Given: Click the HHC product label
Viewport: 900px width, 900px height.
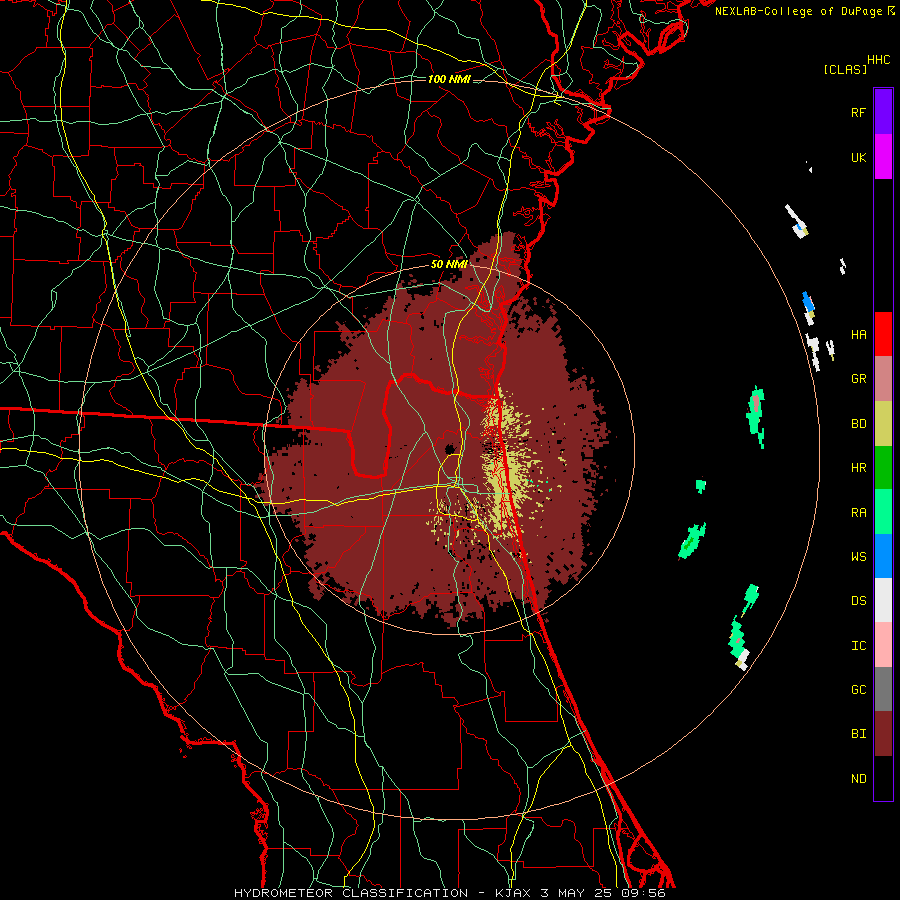Looking at the screenshot, I should click(x=879, y=60).
